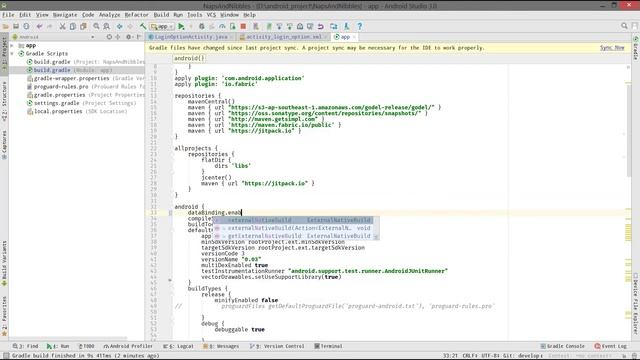Click the Cut scissors icon
This screenshot has width=640, height=360.
[62, 27]
